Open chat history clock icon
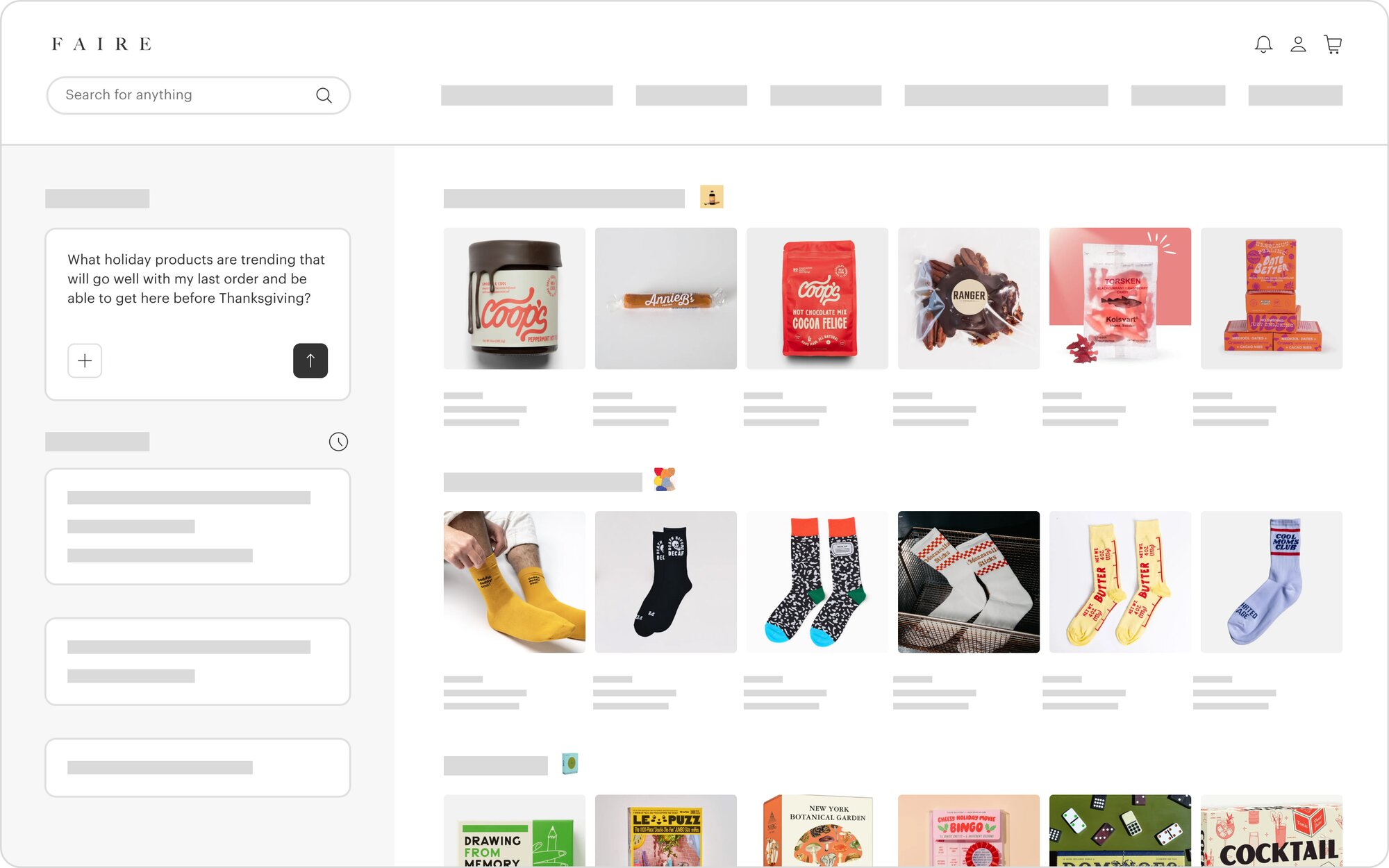Viewport: 1389px width, 868px height. [x=338, y=442]
